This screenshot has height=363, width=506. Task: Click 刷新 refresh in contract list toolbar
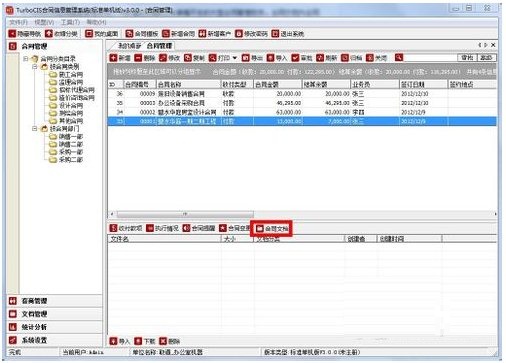pos(327,58)
